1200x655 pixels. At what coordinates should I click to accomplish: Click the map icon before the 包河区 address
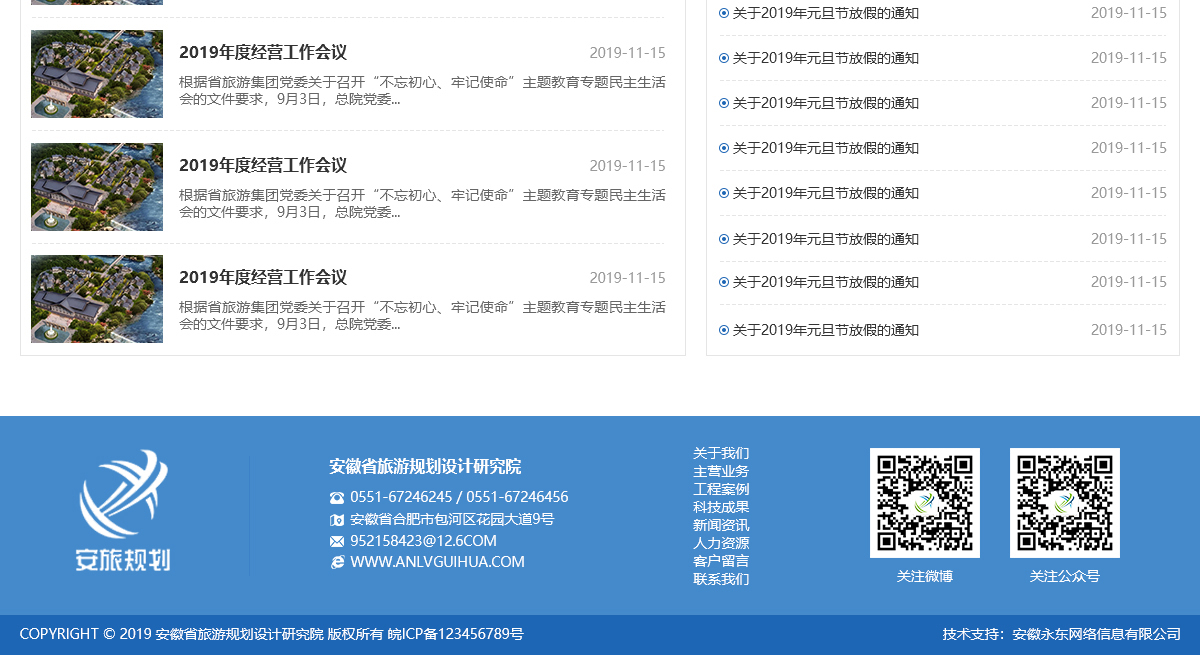(337, 520)
